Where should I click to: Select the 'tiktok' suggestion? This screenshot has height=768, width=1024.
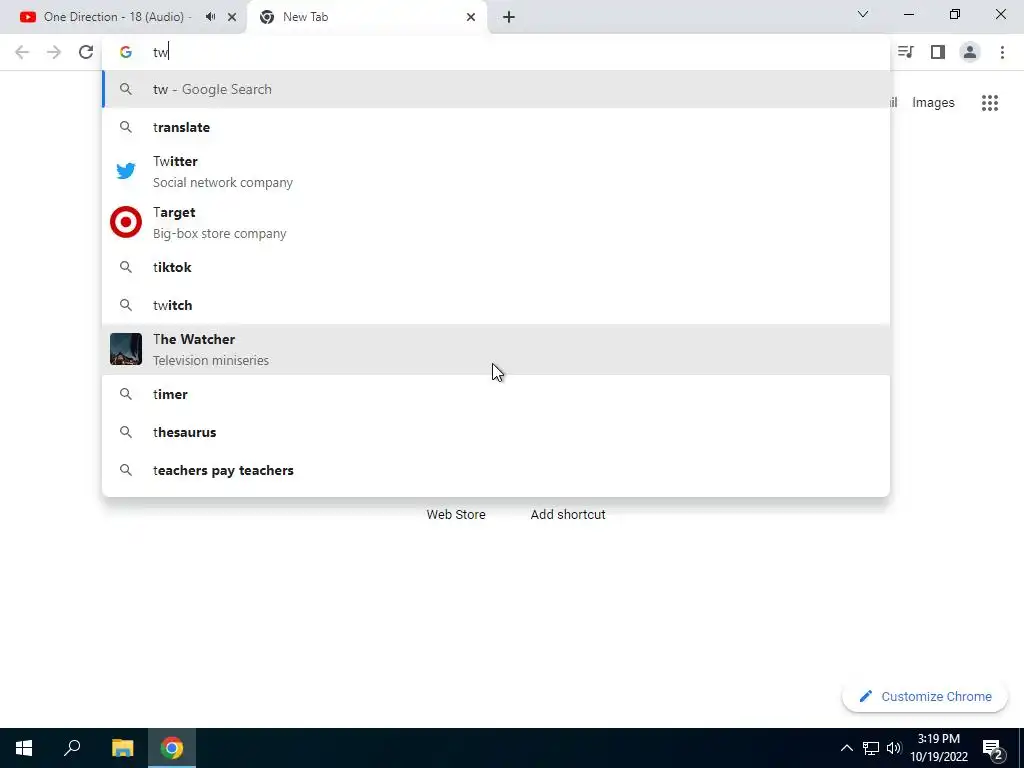496,267
